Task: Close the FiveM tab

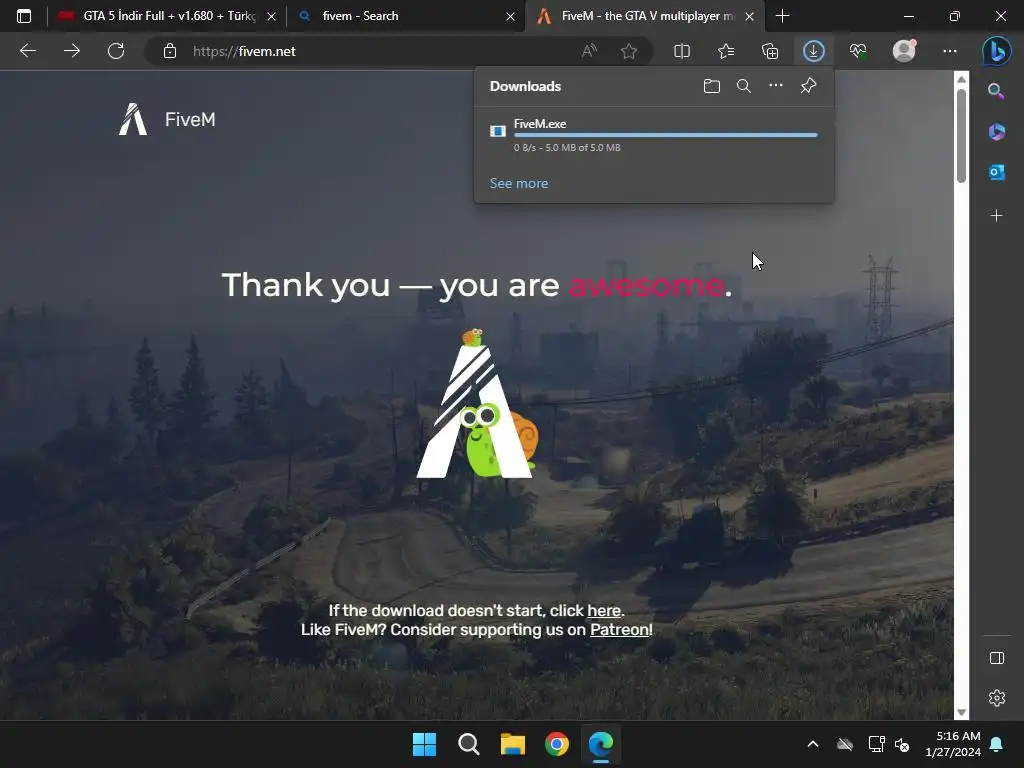Action: (750, 16)
